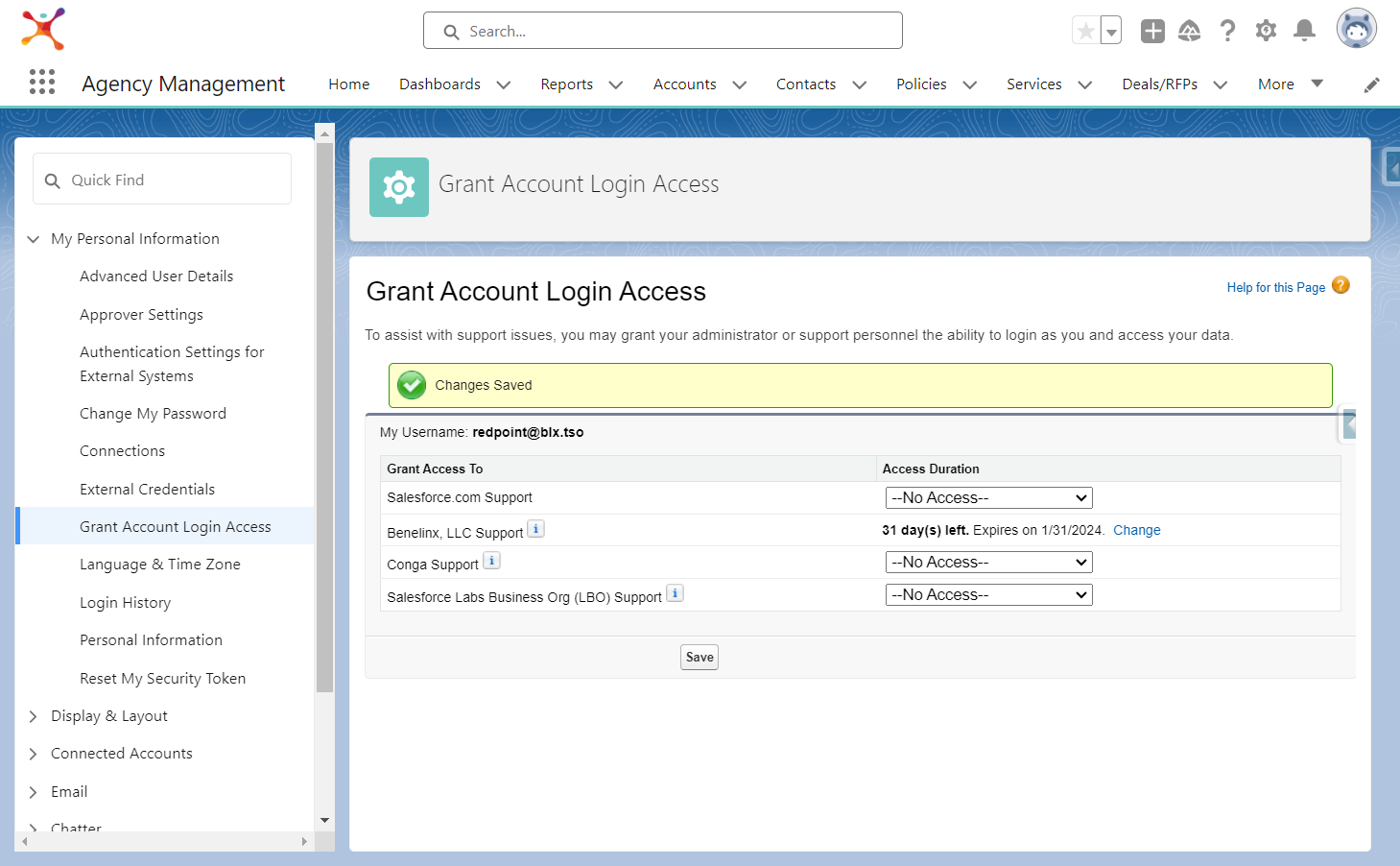1400x866 pixels.
Task: Open Salesforce.com Support access duration dropdown
Action: tap(988, 497)
